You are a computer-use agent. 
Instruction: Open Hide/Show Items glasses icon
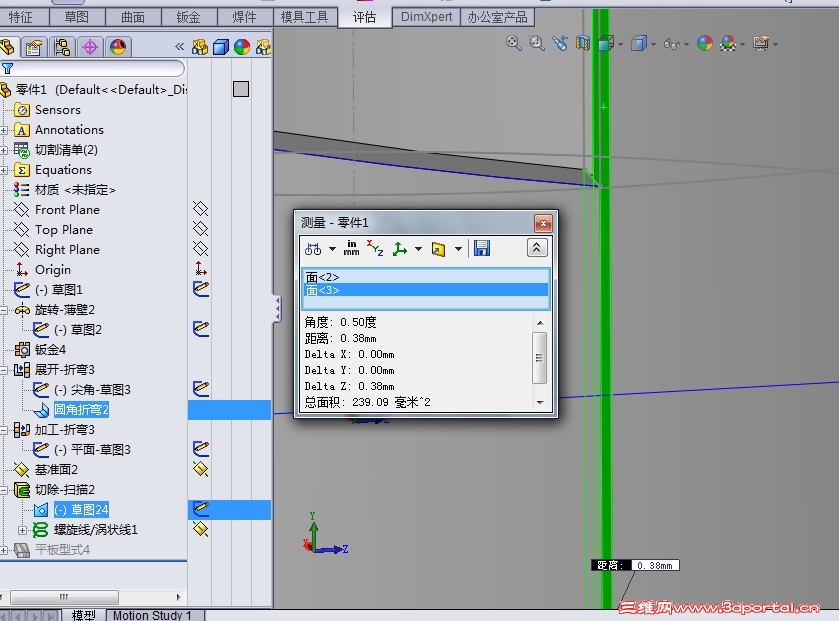(x=672, y=43)
